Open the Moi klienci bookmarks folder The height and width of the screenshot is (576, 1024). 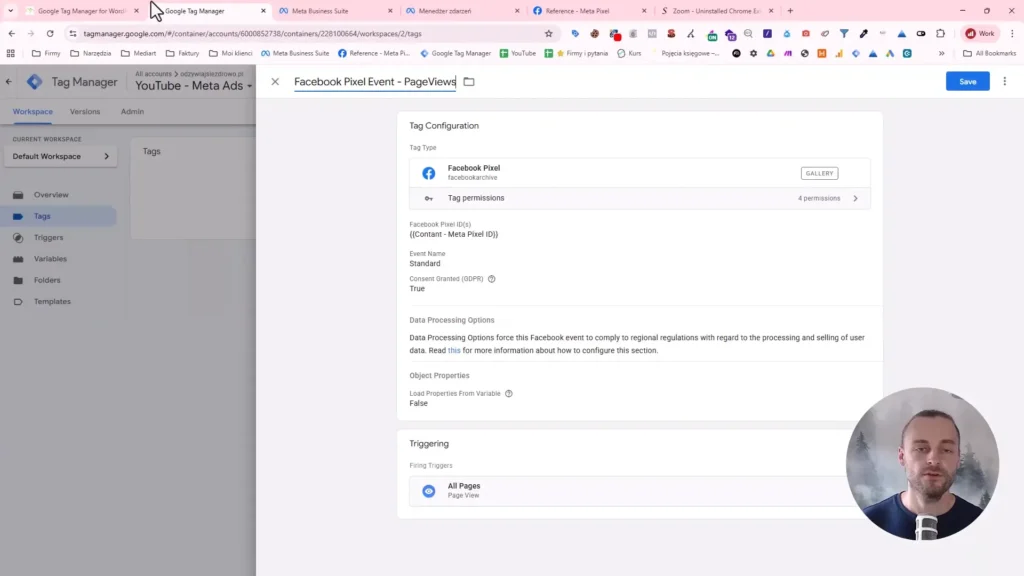click(x=231, y=54)
